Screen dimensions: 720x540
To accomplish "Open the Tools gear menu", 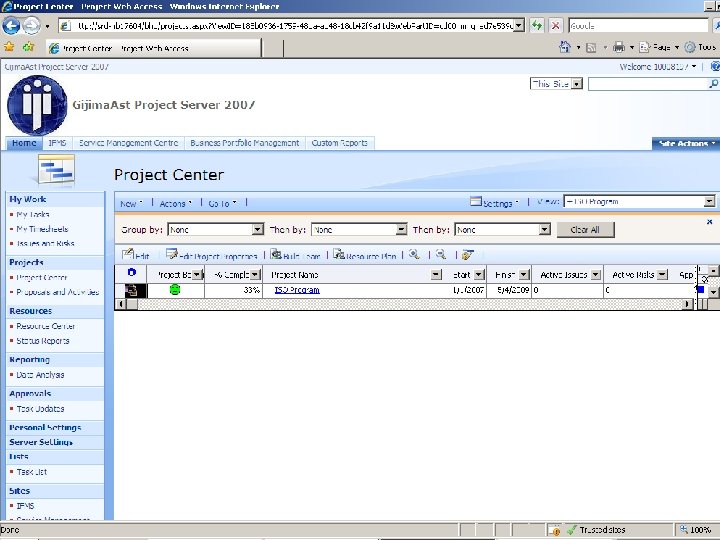I will (x=700, y=47).
